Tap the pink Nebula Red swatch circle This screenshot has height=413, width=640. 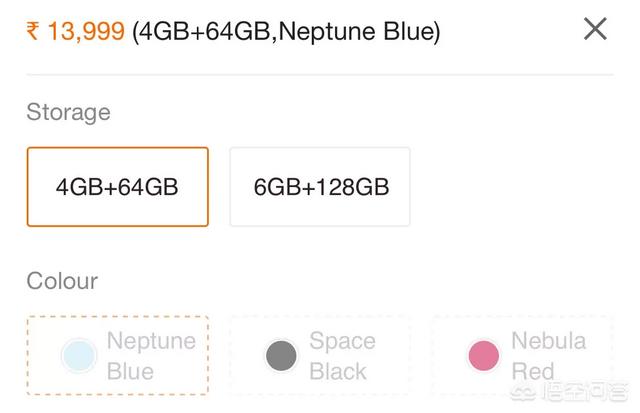(x=484, y=356)
